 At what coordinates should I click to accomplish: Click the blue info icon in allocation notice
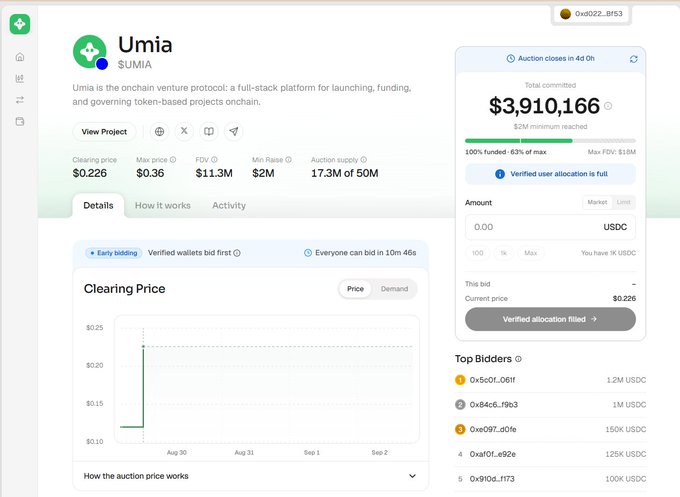point(500,174)
